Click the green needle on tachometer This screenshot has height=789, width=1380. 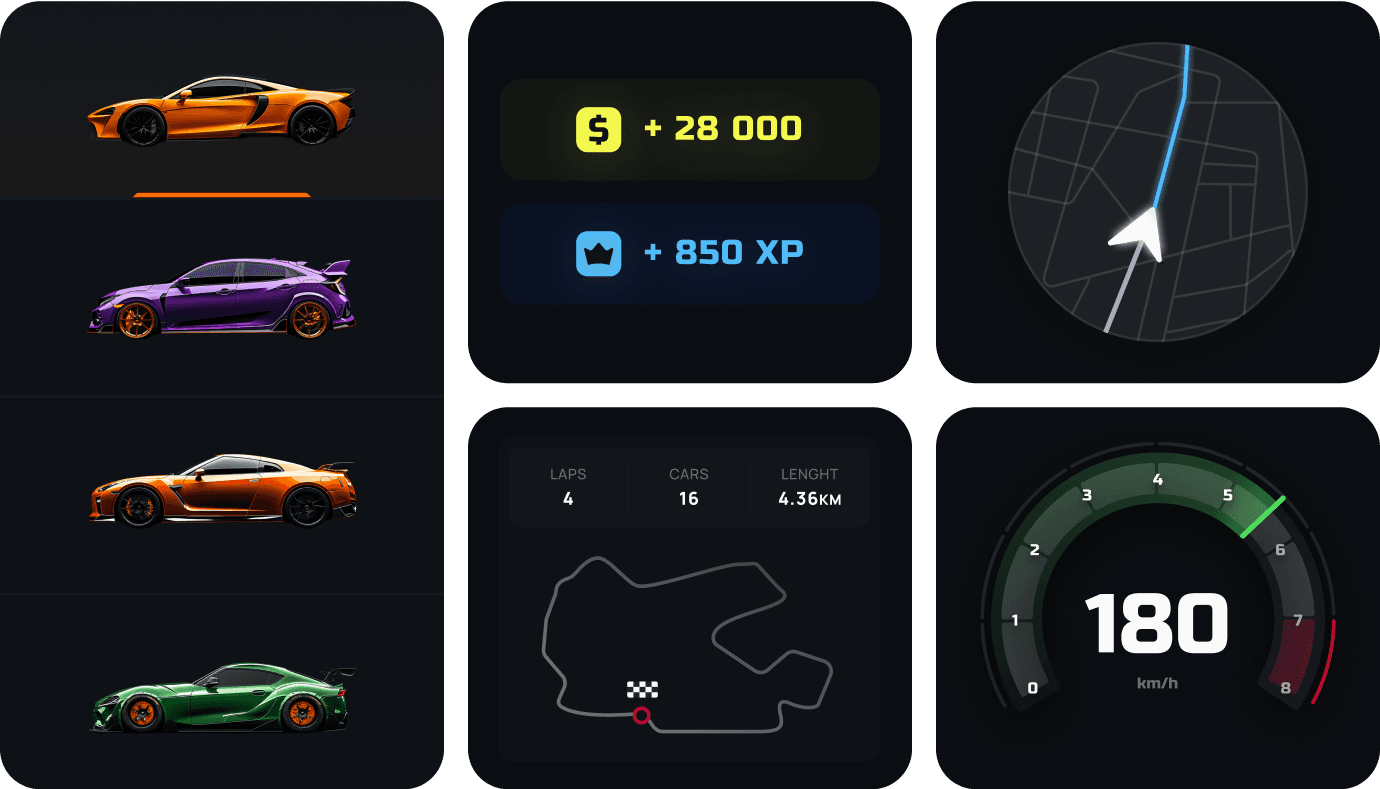click(1263, 516)
